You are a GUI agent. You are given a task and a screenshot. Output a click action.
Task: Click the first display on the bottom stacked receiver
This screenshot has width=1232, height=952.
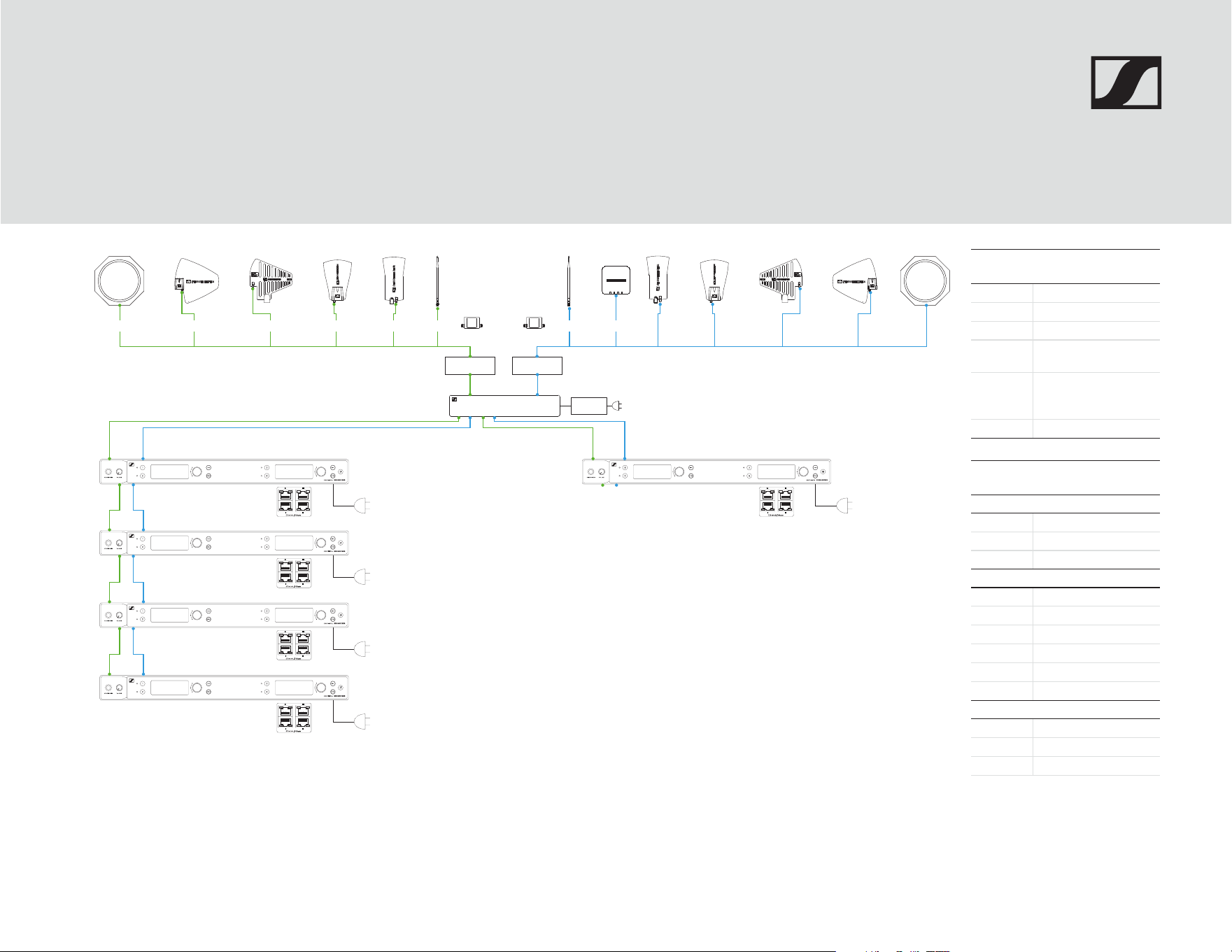click(170, 688)
